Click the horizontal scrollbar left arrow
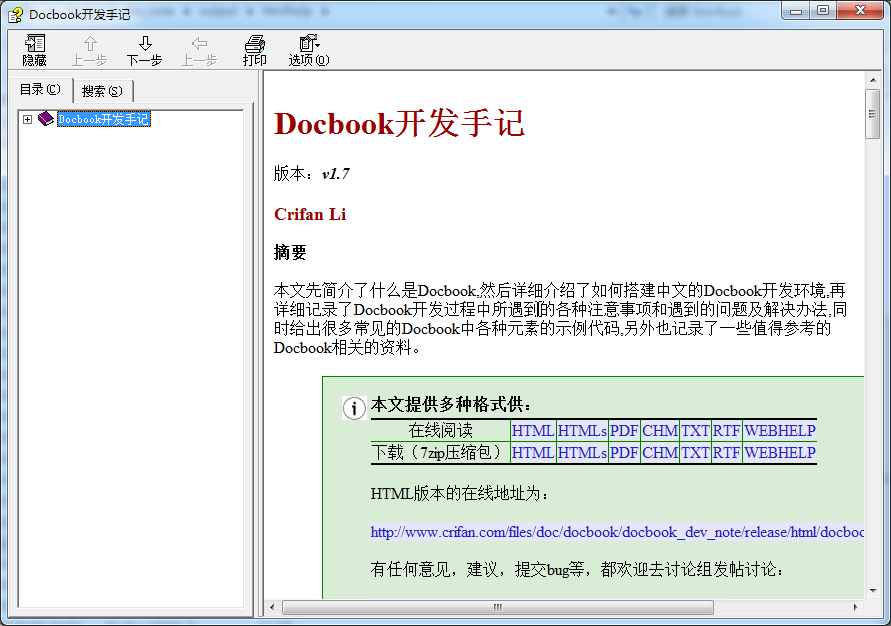 [x=272, y=607]
